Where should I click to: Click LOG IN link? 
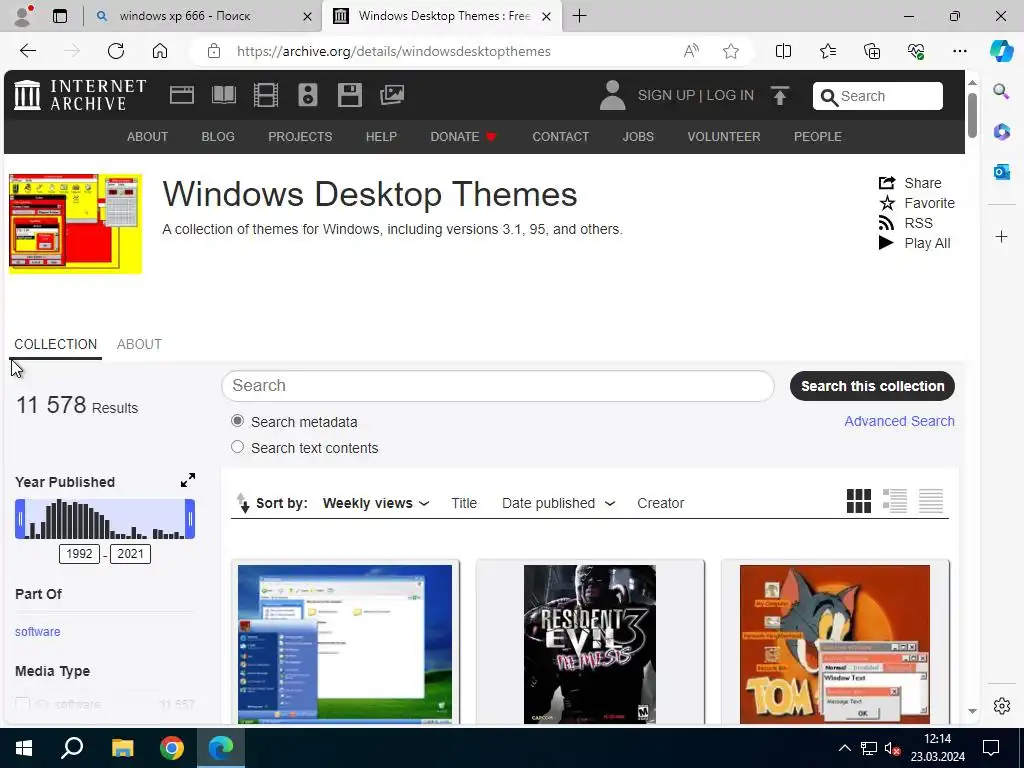click(730, 95)
